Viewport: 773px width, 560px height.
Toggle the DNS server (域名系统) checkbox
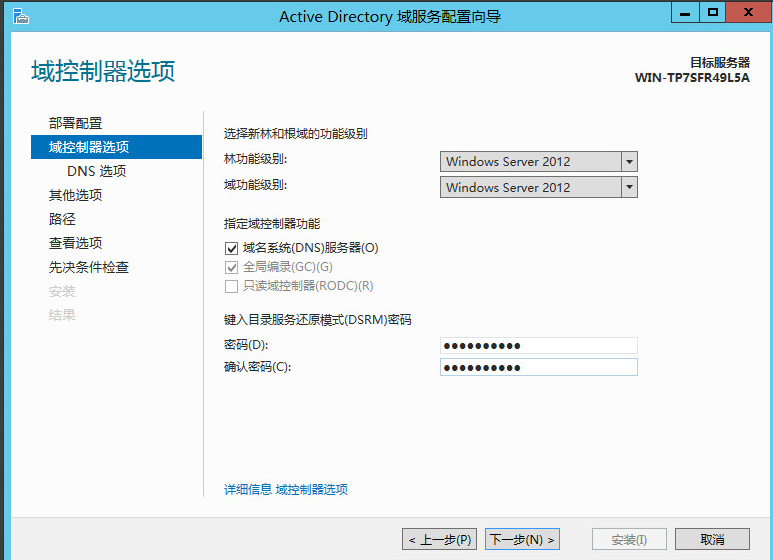tap(231, 248)
